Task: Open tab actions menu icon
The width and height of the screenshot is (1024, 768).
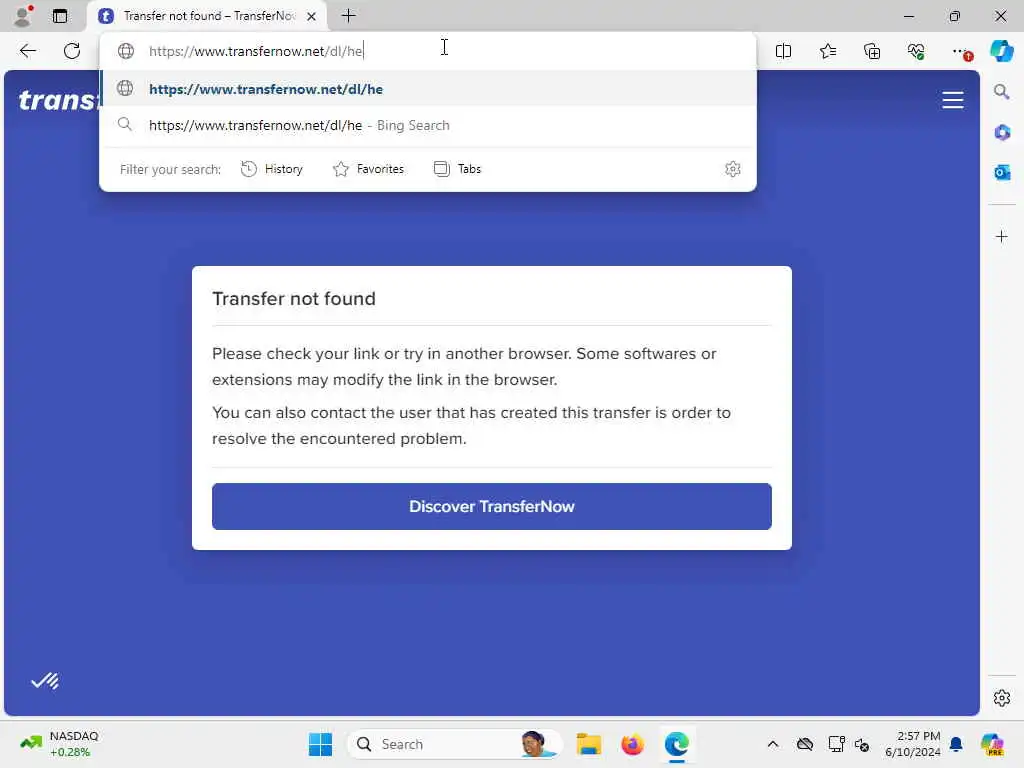Action: [x=60, y=16]
